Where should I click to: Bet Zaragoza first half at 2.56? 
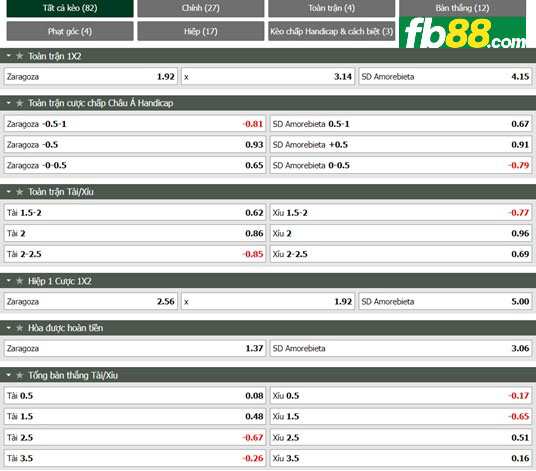point(91,301)
